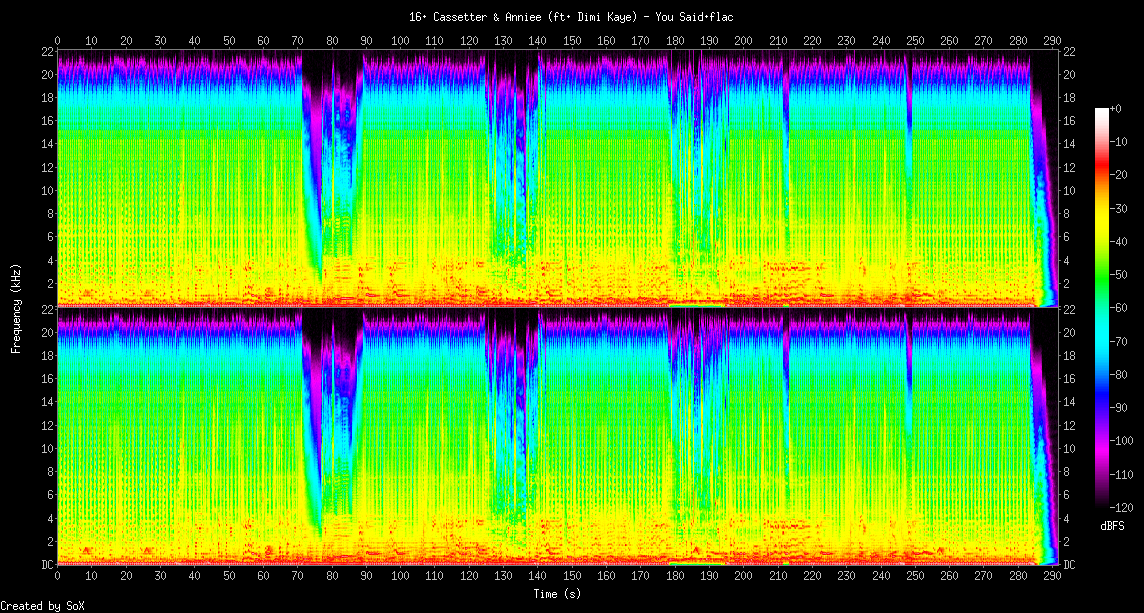
Task: Click the 0 second tick on the top time axis
Action: [57, 41]
